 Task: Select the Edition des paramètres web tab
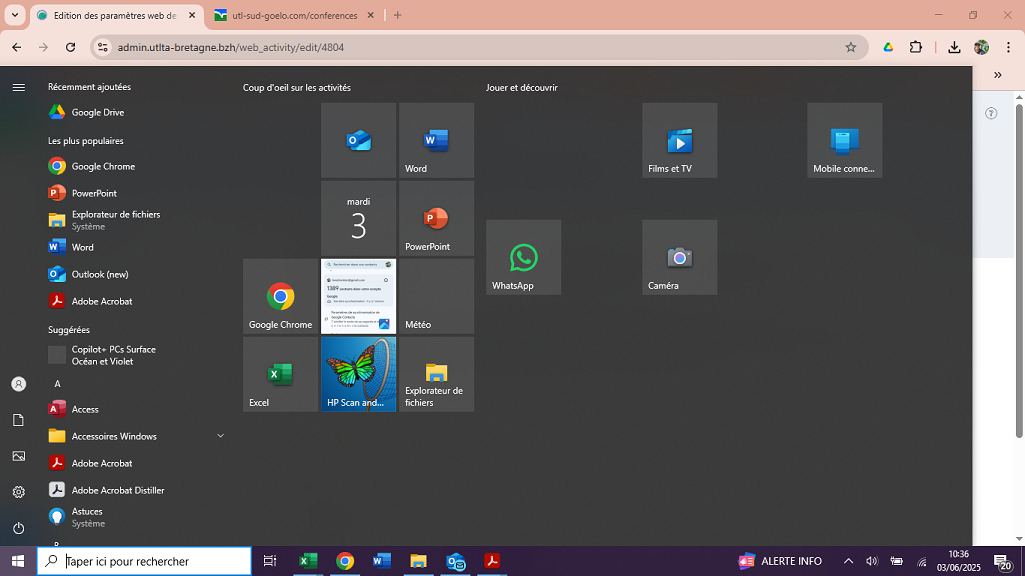coord(114,15)
